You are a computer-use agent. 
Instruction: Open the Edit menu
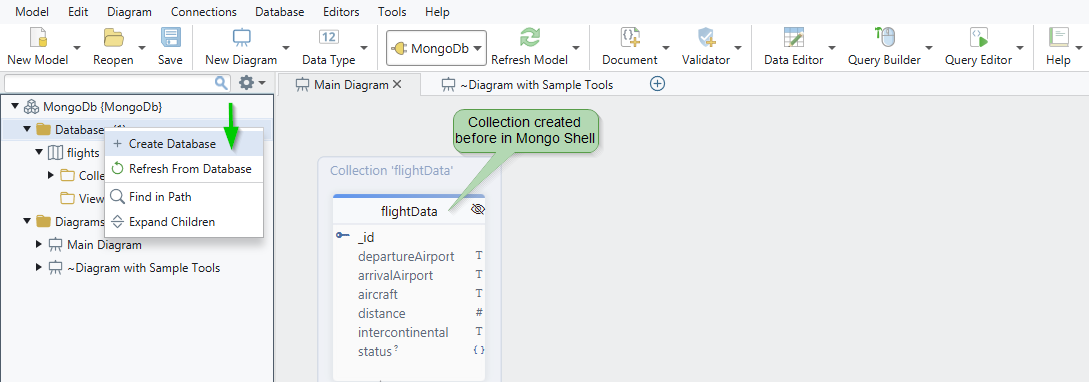click(78, 12)
